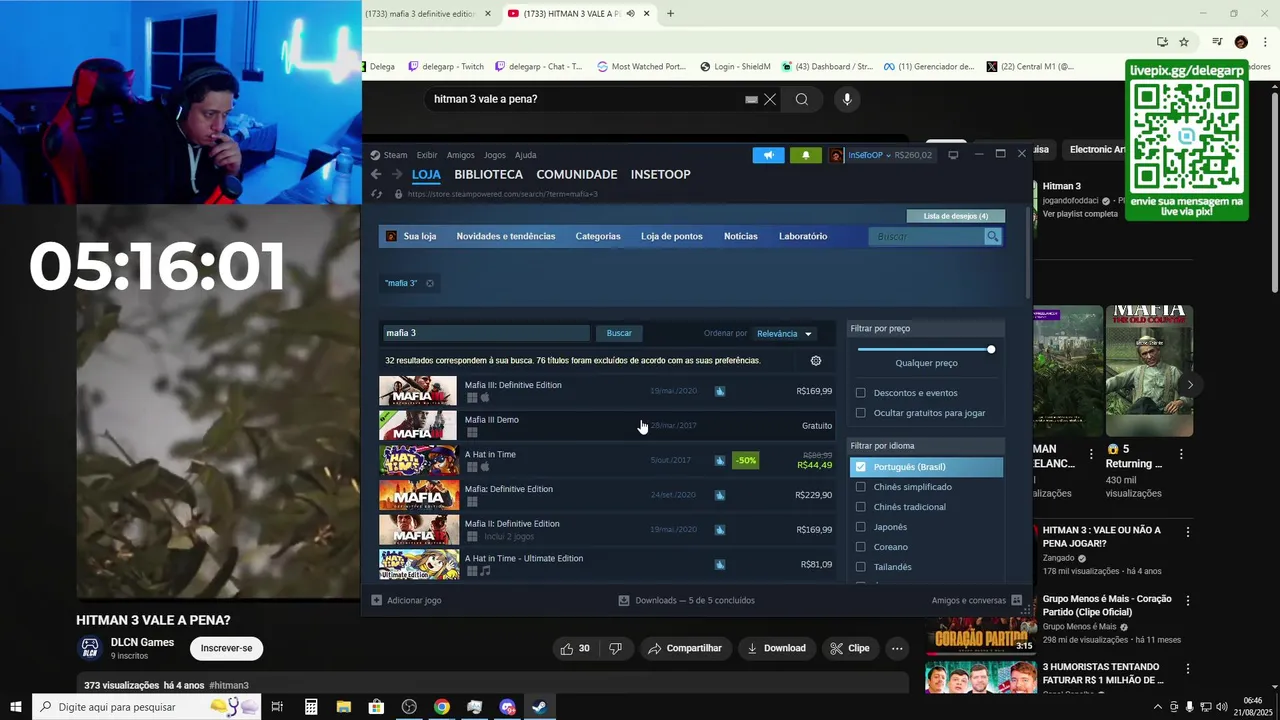Collapse Filtrar por idioma section
Image resolution: width=1280 pixels, height=720 pixels.
926,446
